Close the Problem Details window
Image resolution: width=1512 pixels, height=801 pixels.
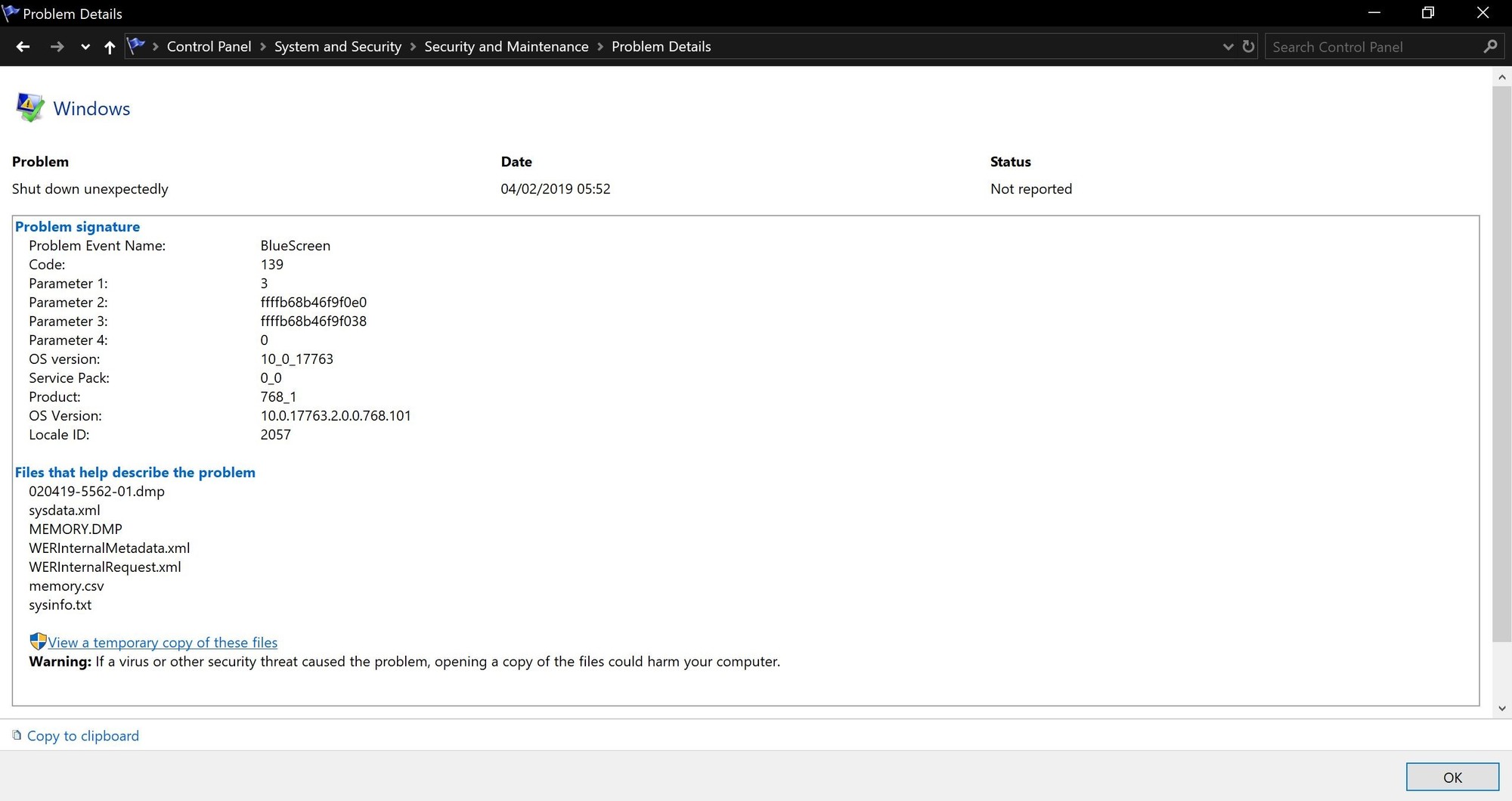pyautogui.click(x=1483, y=13)
